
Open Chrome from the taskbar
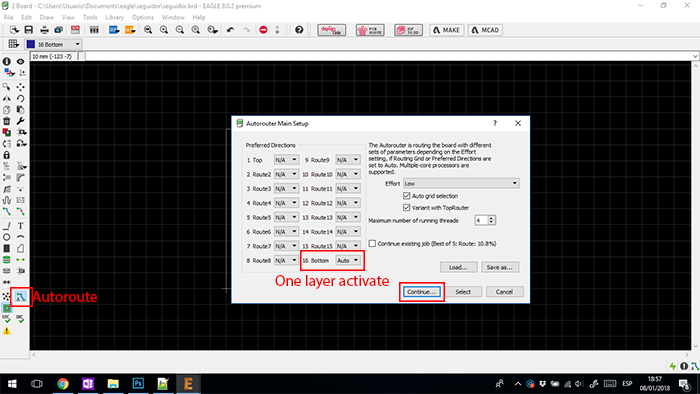tap(63, 384)
